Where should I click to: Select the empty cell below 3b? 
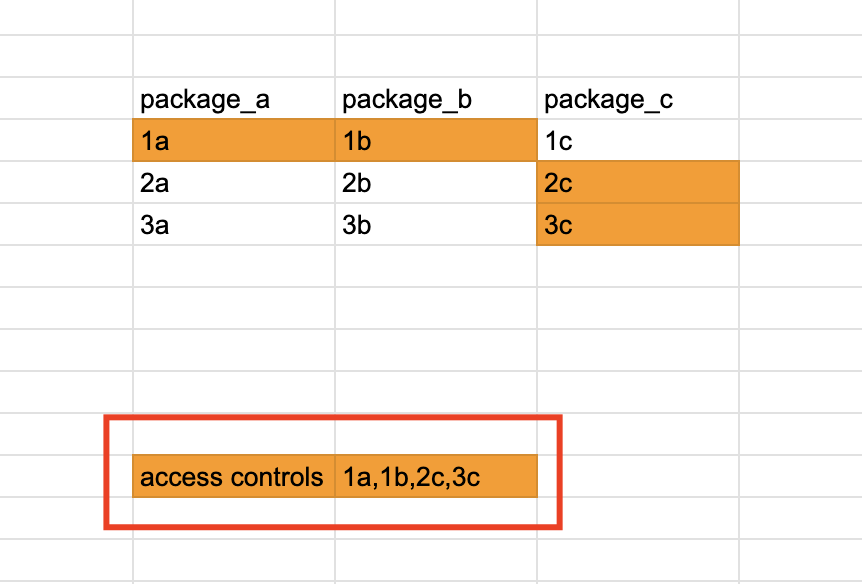[x=436, y=266]
